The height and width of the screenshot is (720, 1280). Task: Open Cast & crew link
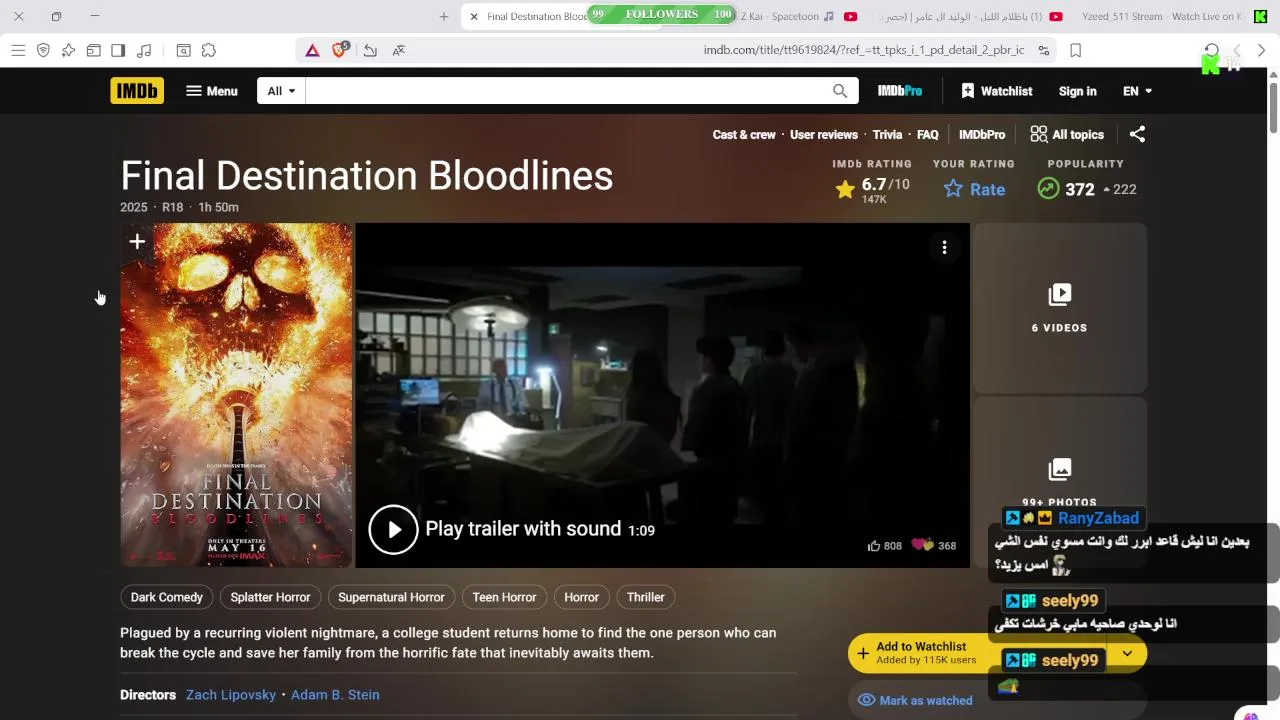point(744,134)
